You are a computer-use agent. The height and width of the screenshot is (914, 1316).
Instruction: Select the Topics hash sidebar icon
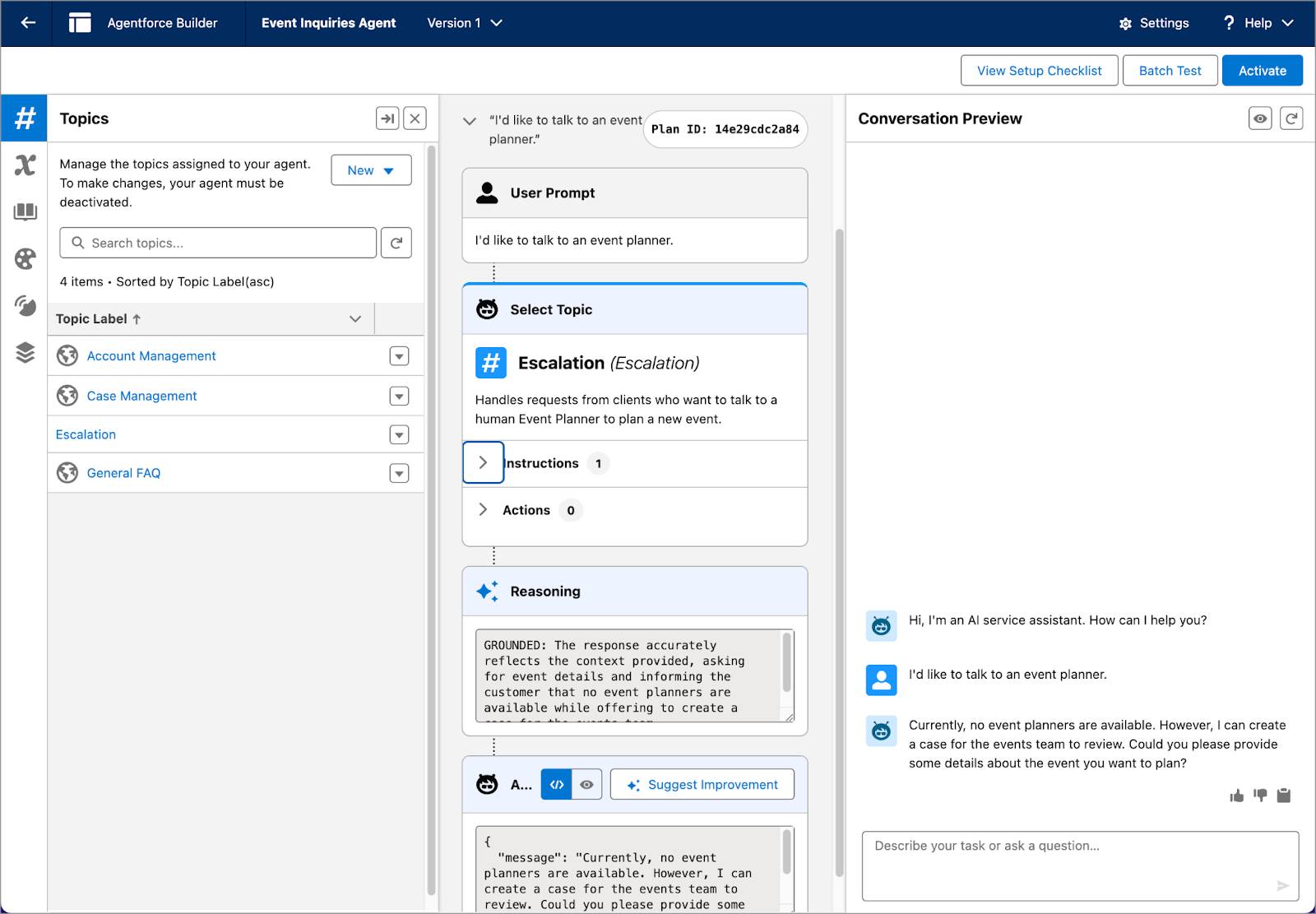pyautogui.click(x=25, y=118)
